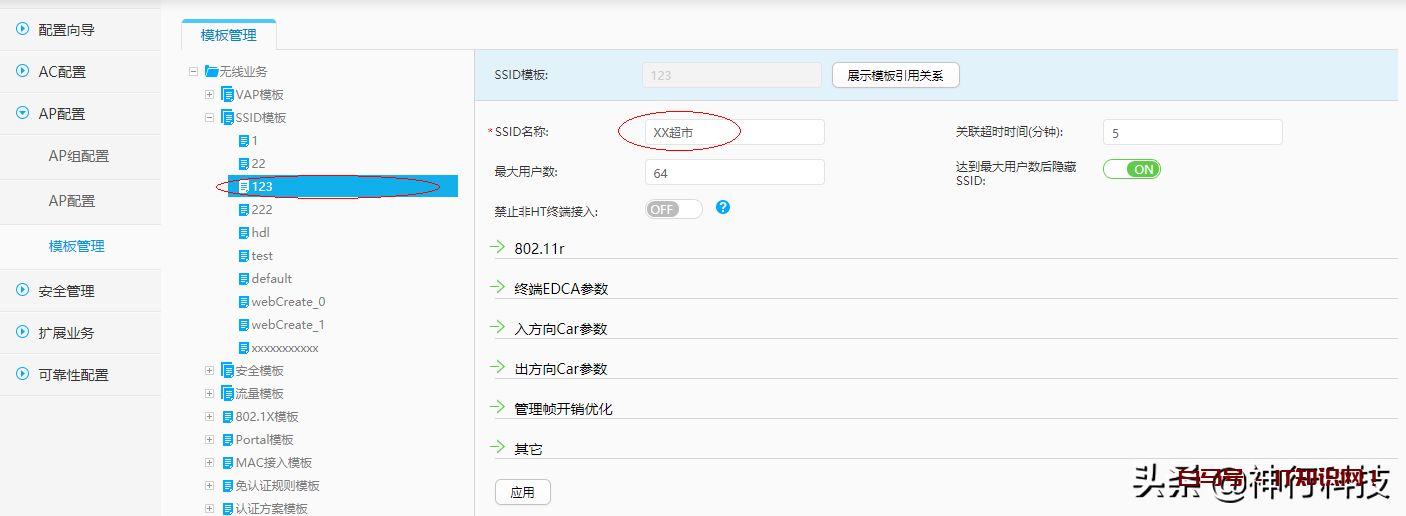The width and height of the screenshot is (1406, 516).
Task: Select webCreate_0 template in tree
Action: pos(288,302)
